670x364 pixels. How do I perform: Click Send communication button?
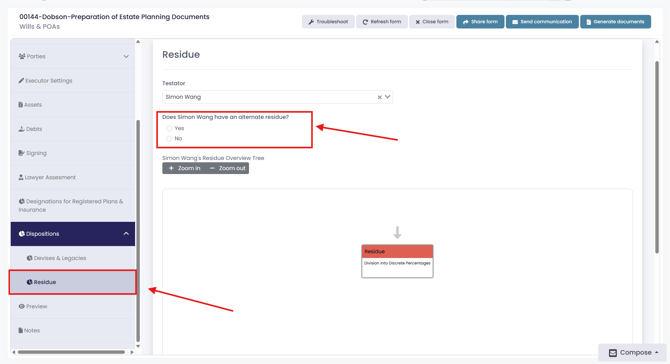click(x=542, y=22)
